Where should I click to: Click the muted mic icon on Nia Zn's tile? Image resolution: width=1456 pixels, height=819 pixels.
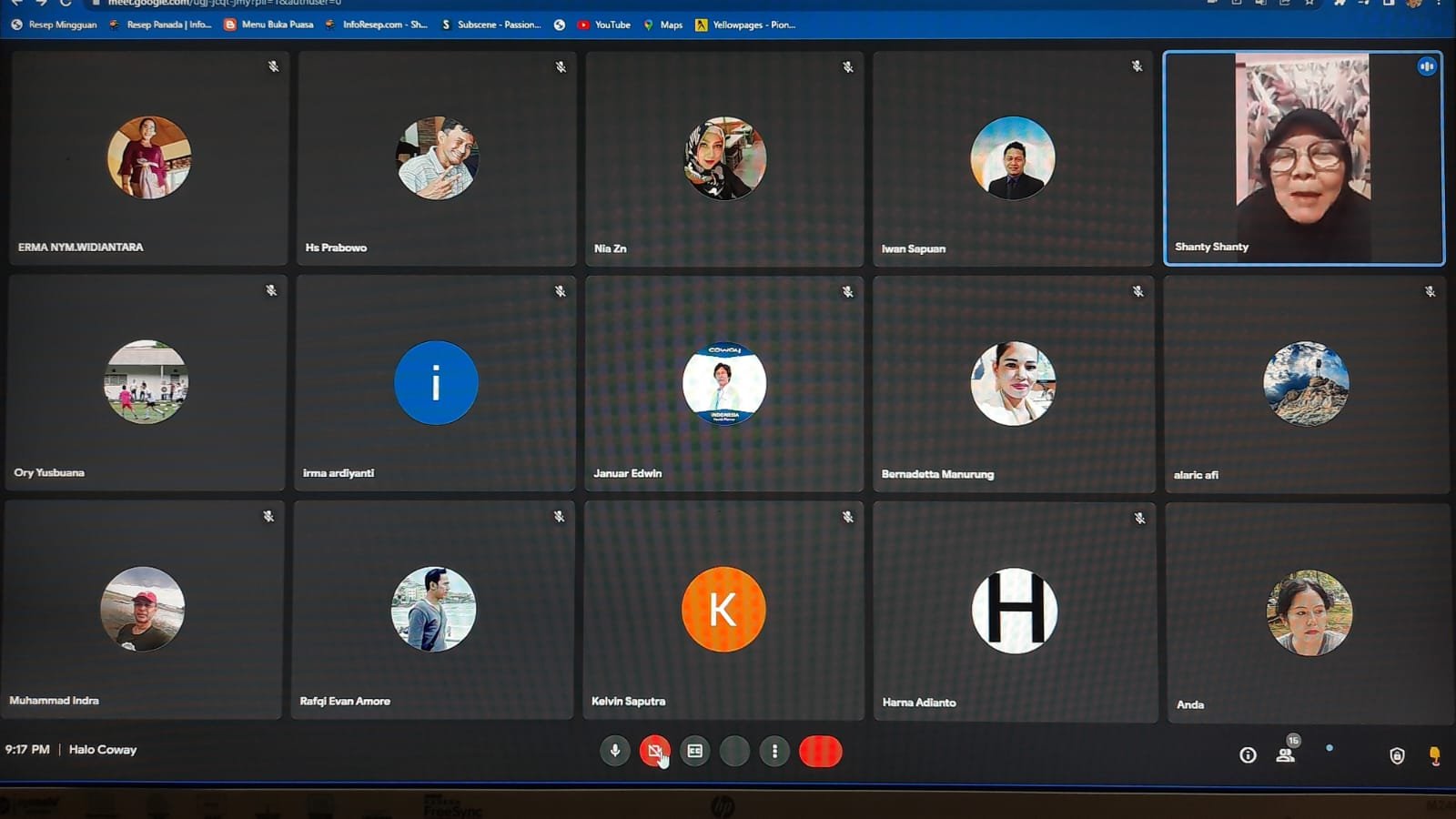[847, 67]
